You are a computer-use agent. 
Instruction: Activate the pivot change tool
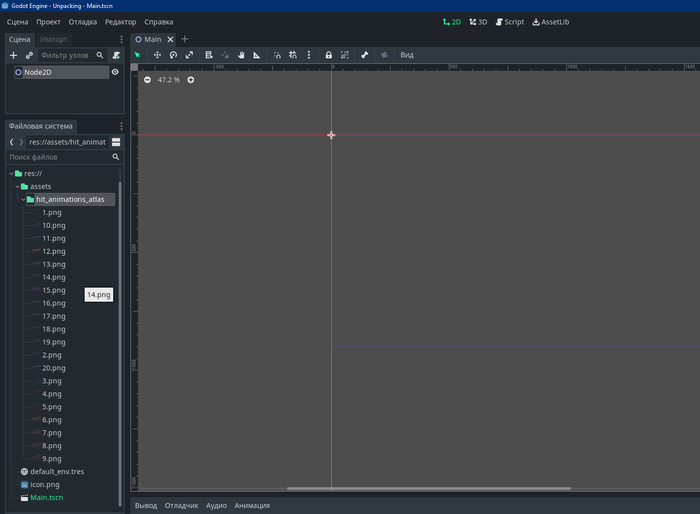[x=225, y=55]
